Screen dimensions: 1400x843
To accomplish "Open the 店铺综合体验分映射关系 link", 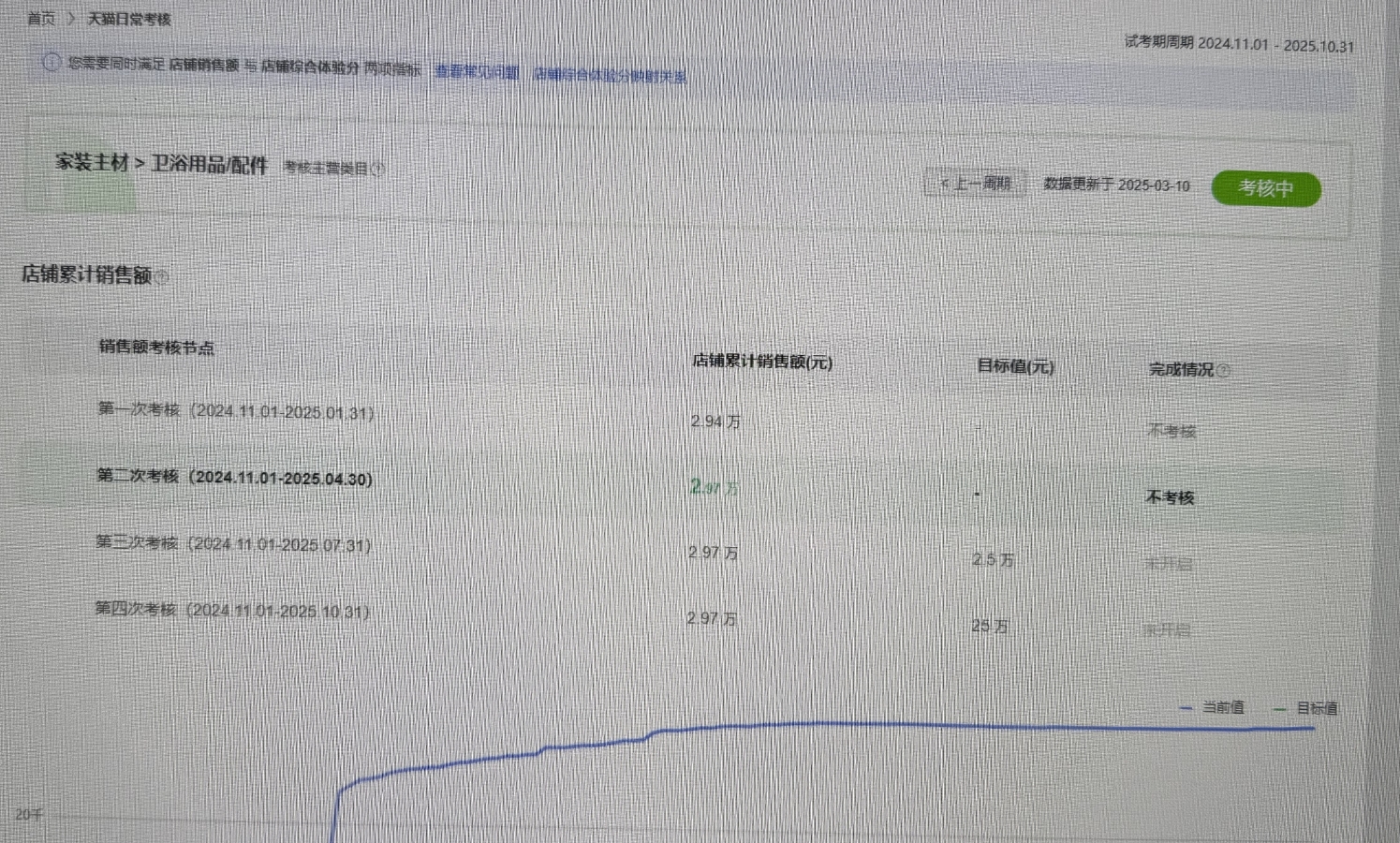I will pyautogui.click(x=609, y=75).
